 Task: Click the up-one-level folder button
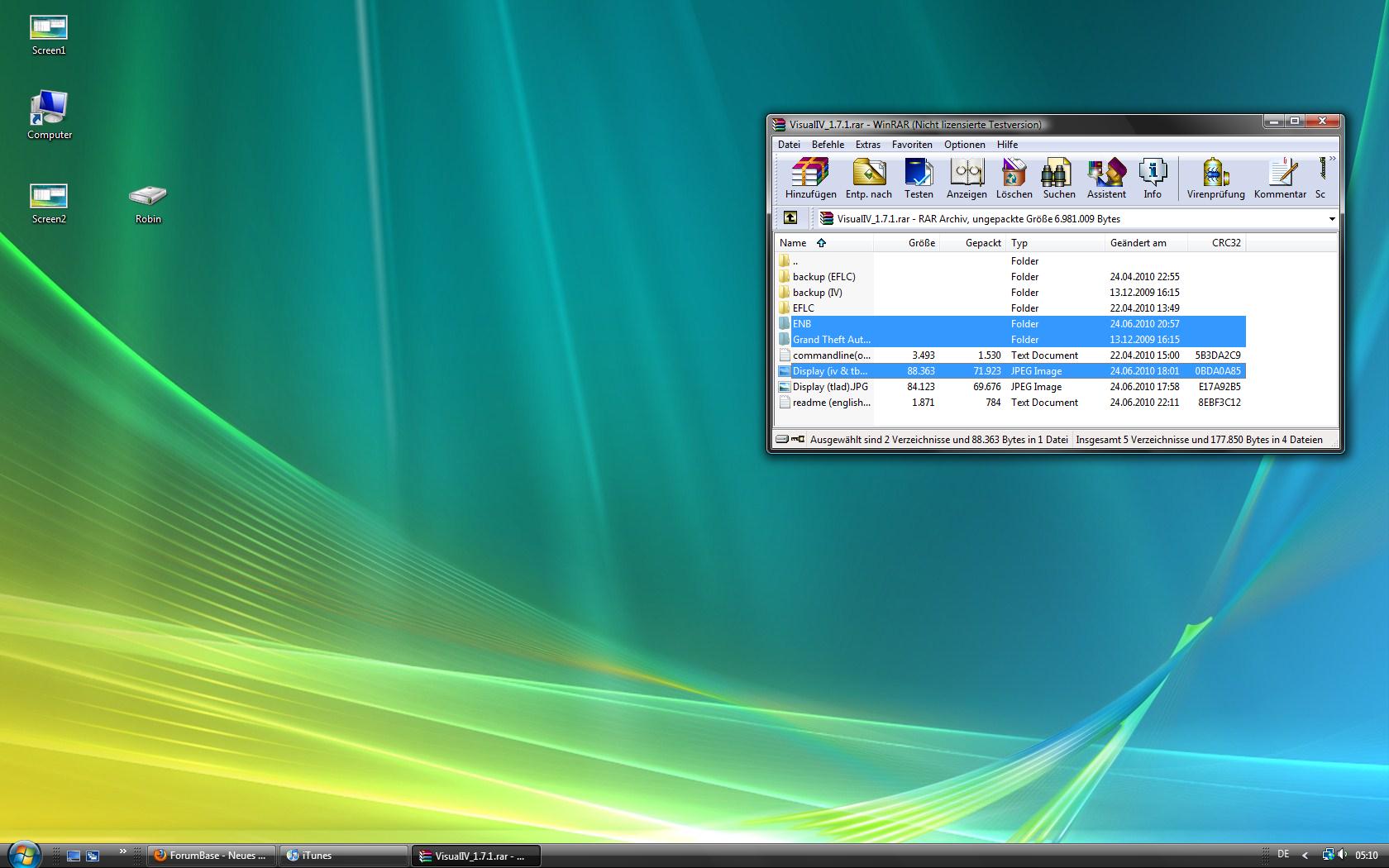pos(790,218)
